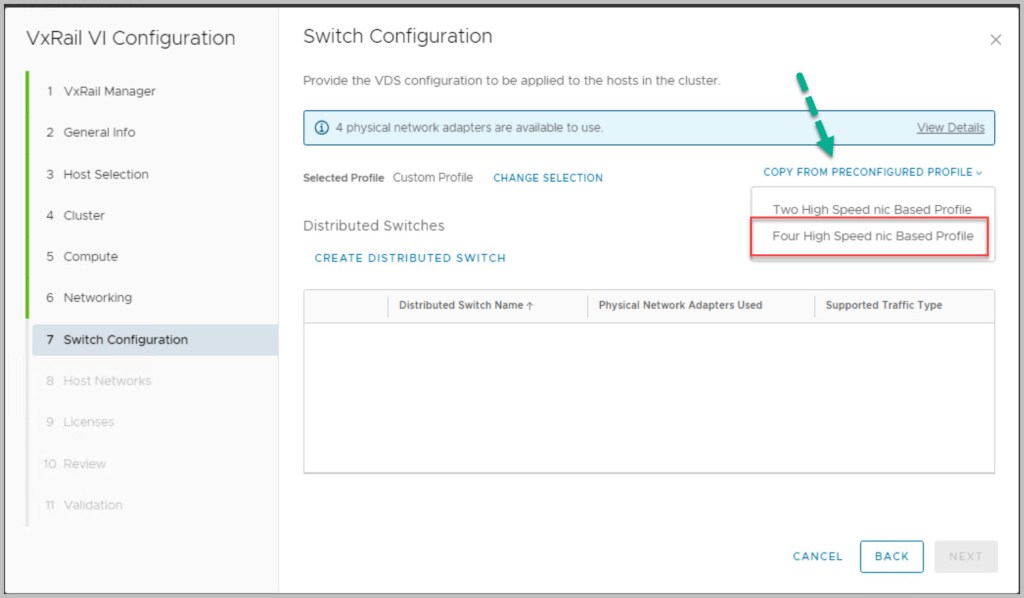1024x598 pixels.
Task: Click Change Selection link
Action: click(548, 178)
